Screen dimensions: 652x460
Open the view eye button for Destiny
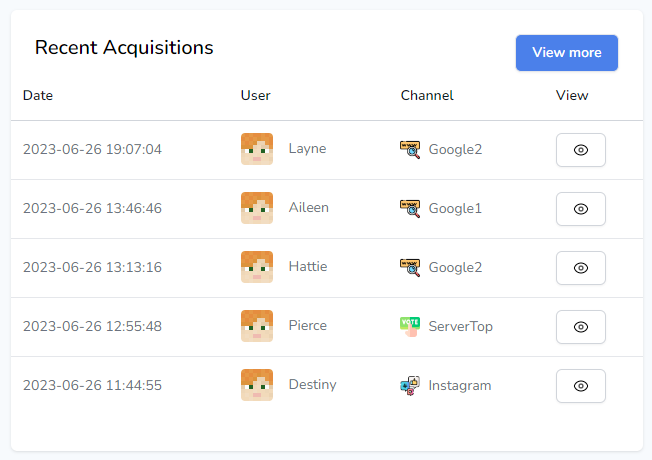(x=581, y=386)
